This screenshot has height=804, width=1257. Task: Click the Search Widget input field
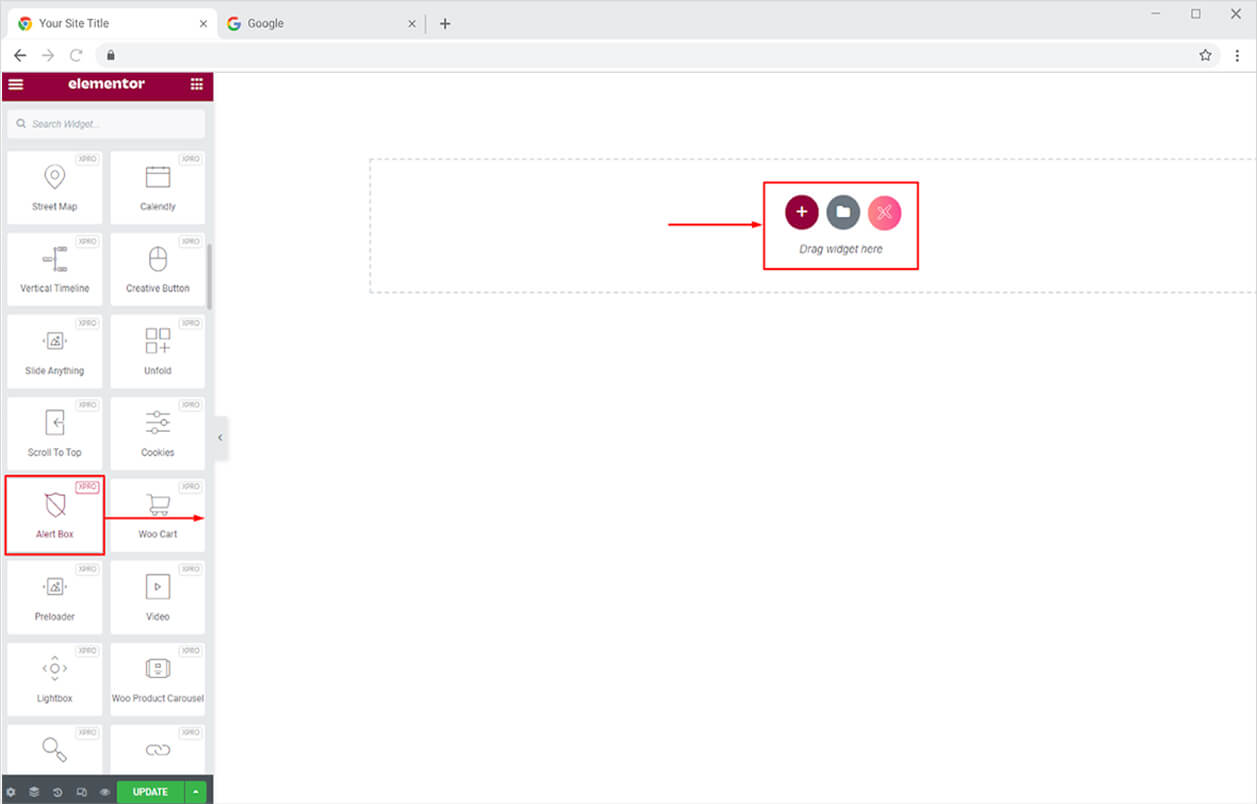click(x=106, y=123)
